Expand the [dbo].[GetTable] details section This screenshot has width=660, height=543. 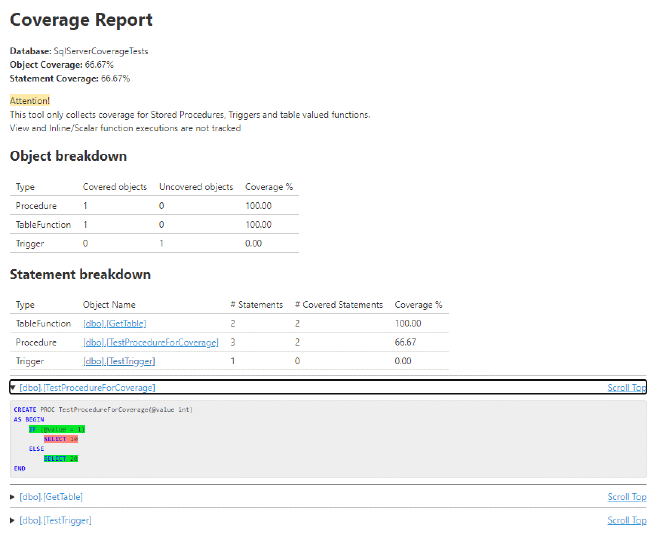51,497
